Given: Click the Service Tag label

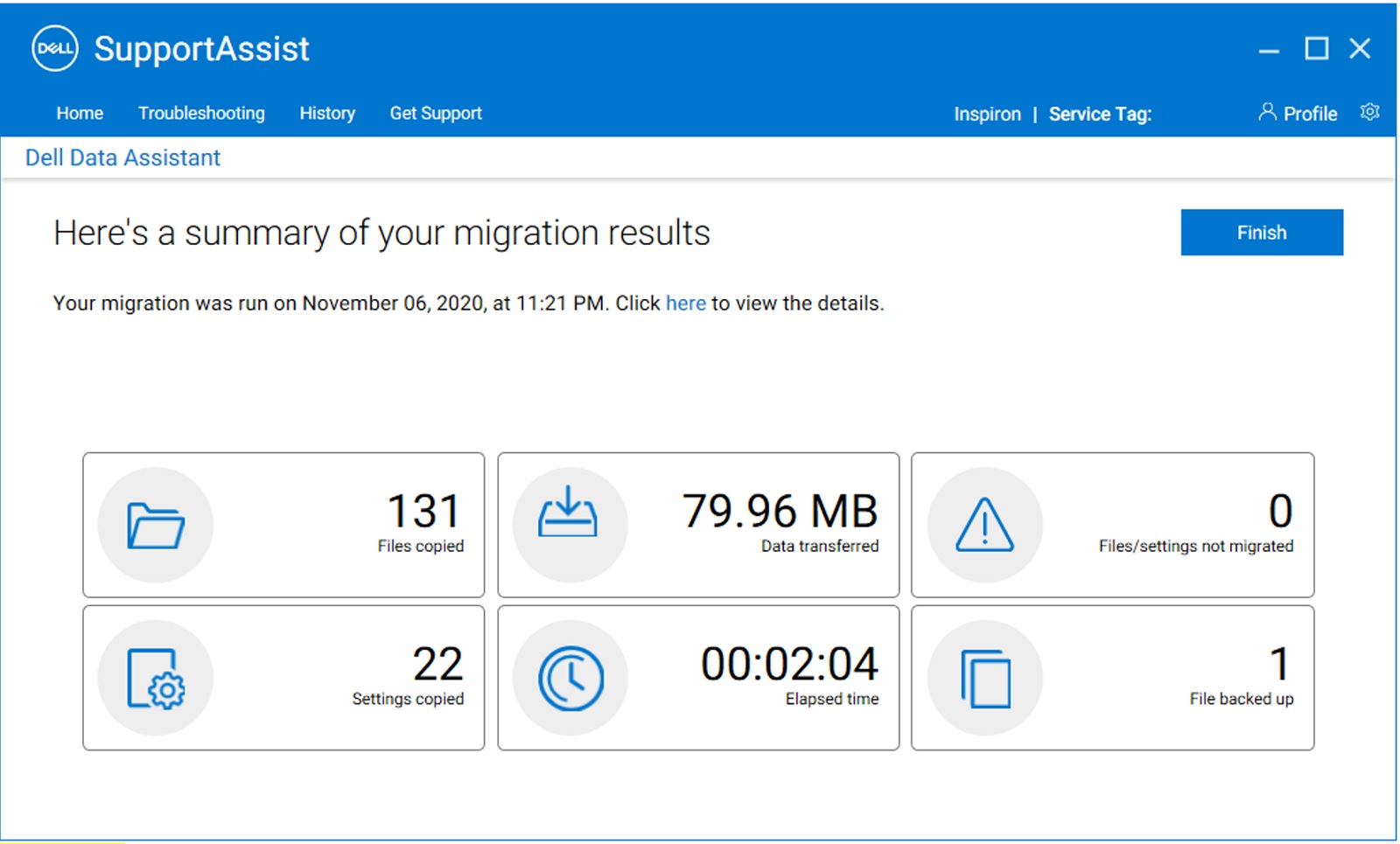Looking at the screenshot, I should pos(1099,114).
